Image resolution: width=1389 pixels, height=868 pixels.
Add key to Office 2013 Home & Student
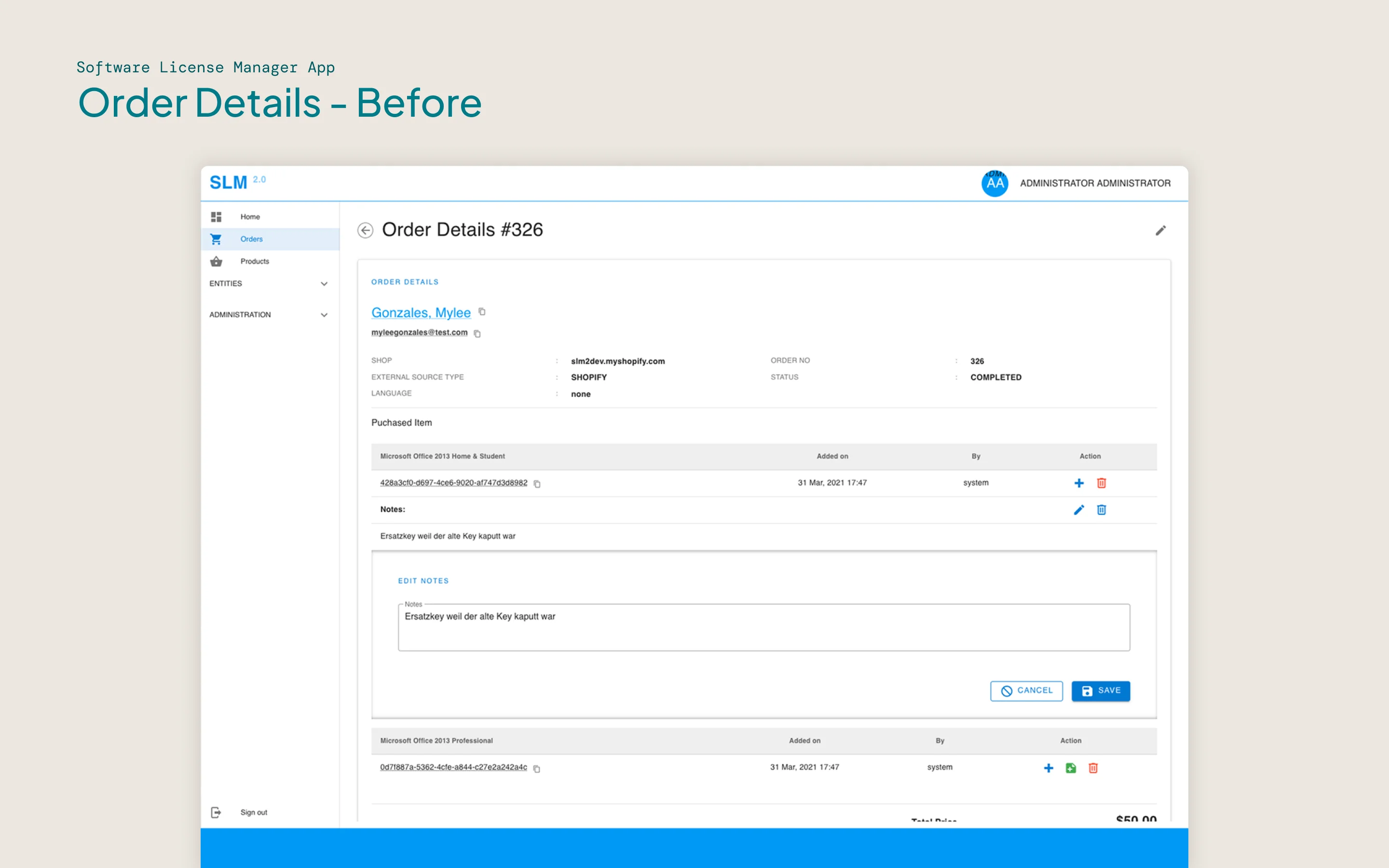pyautogui.click(x=1079, y=483)
